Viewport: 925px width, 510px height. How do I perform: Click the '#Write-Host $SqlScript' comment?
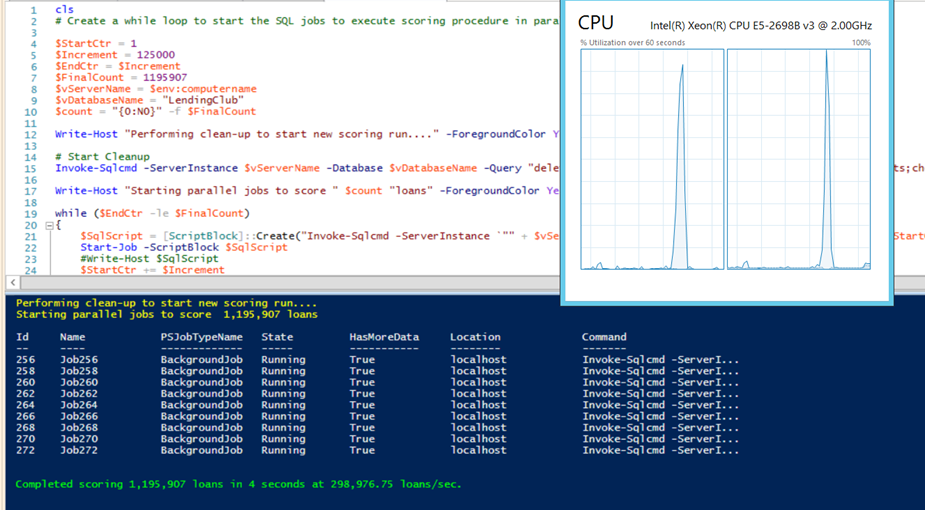tap(149, 258)
